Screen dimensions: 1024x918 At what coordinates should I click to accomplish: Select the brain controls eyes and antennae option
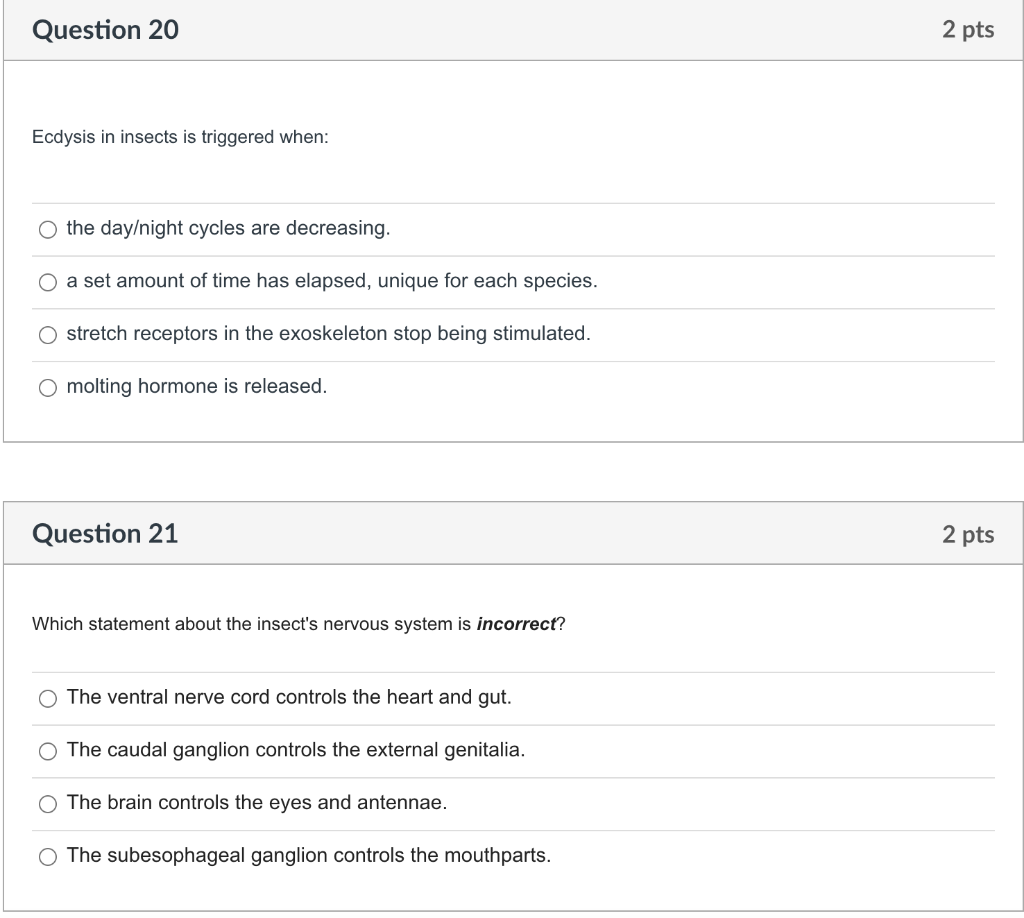tap(47, 803)
